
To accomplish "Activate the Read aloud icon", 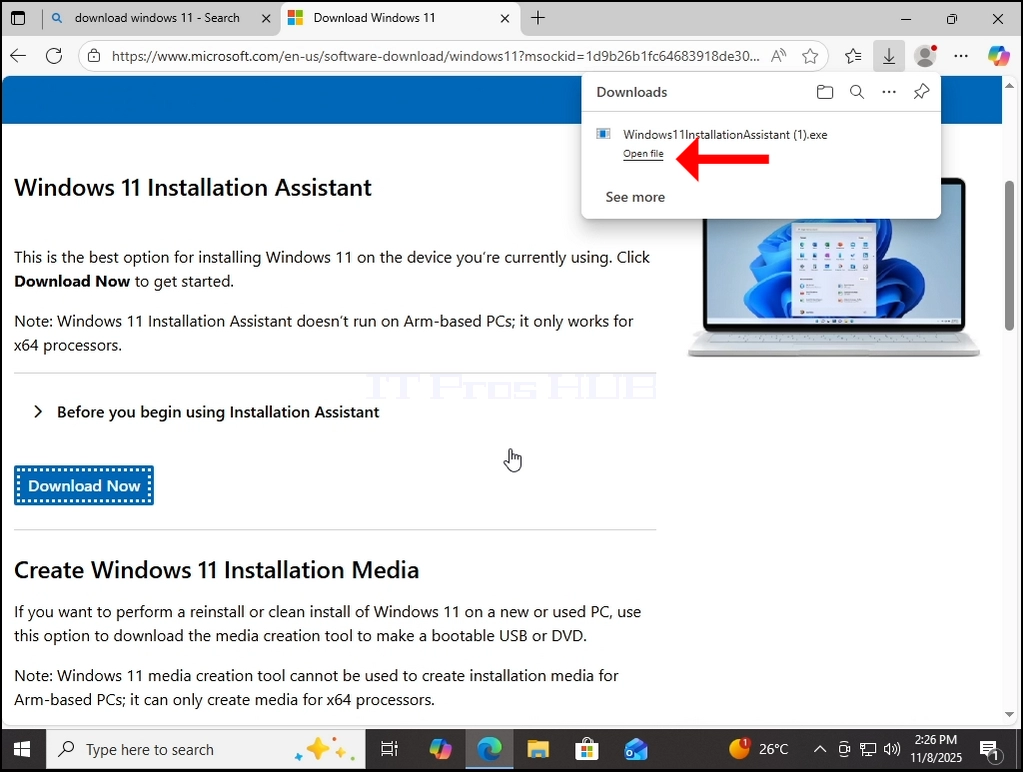I will tap(778, 56).
